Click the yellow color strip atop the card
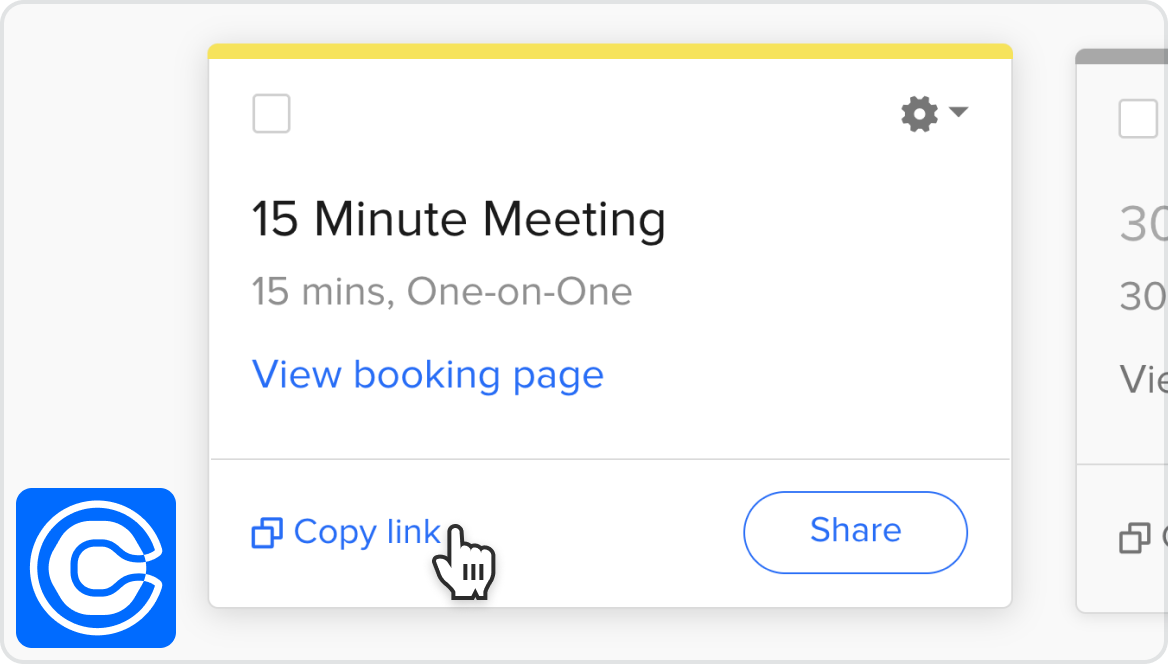This screenshot has width=1168, height=664. click(x=610, y=51)
